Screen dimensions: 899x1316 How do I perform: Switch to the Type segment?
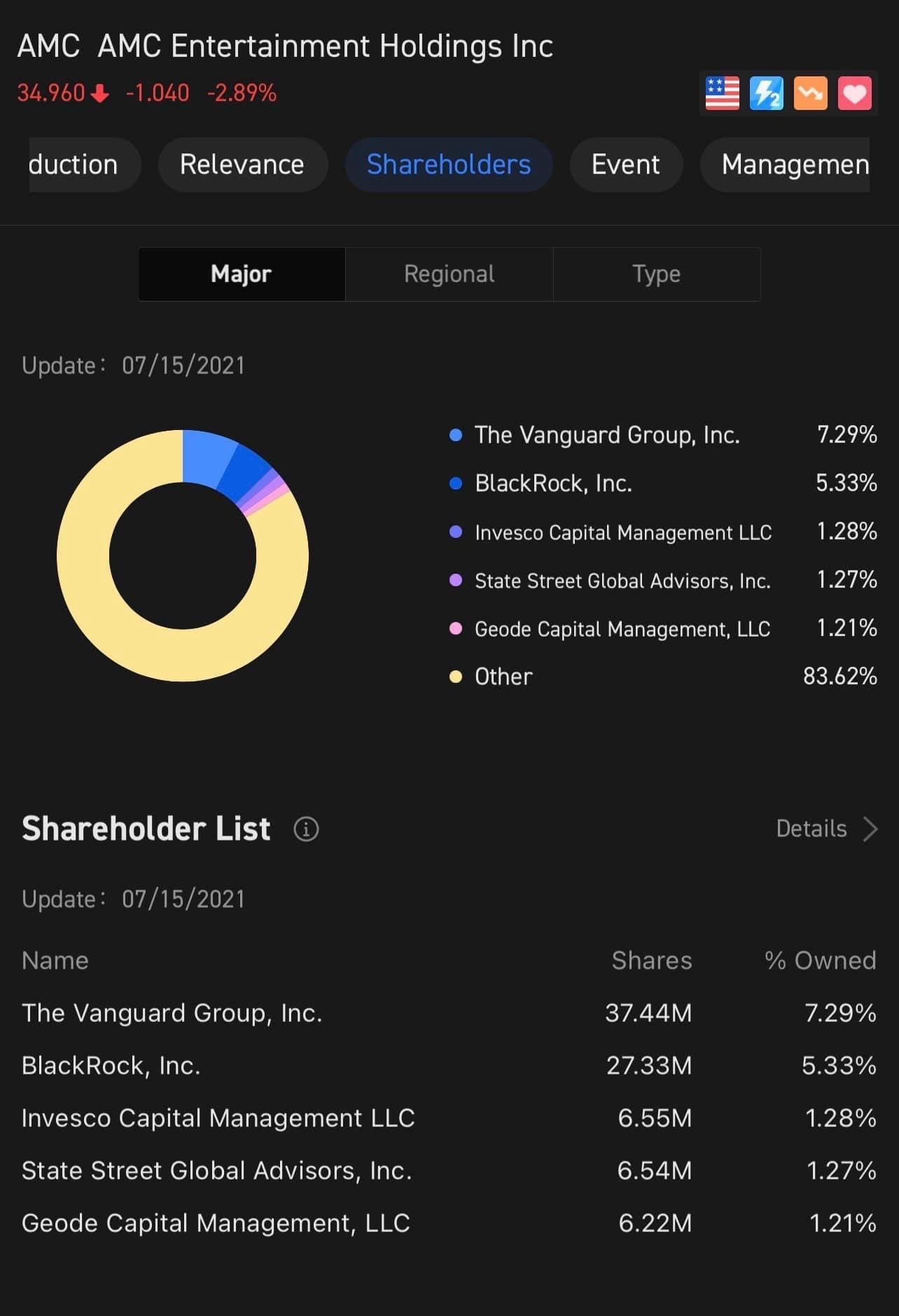click(x=656, y=274)
